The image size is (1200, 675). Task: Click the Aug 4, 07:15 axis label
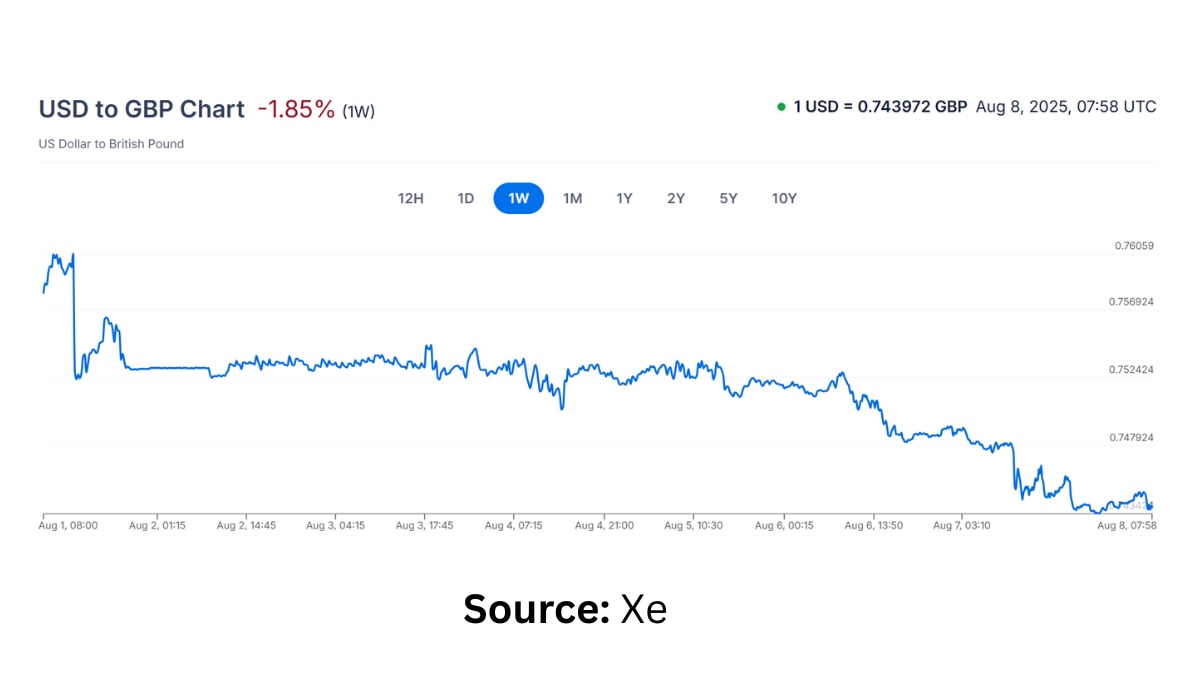click(x=513, y=525)
